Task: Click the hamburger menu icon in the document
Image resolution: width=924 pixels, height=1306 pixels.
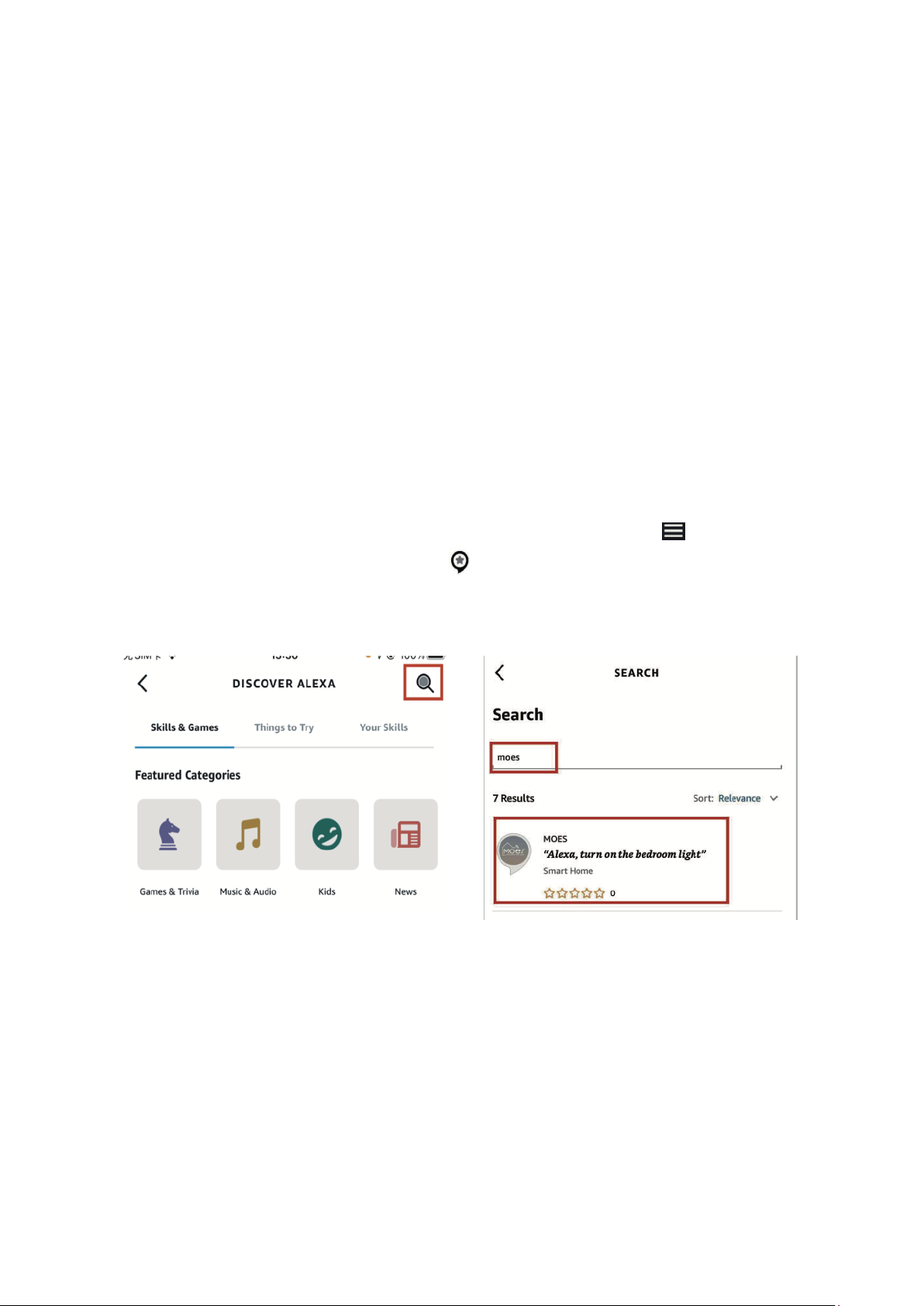Action: 673,531
